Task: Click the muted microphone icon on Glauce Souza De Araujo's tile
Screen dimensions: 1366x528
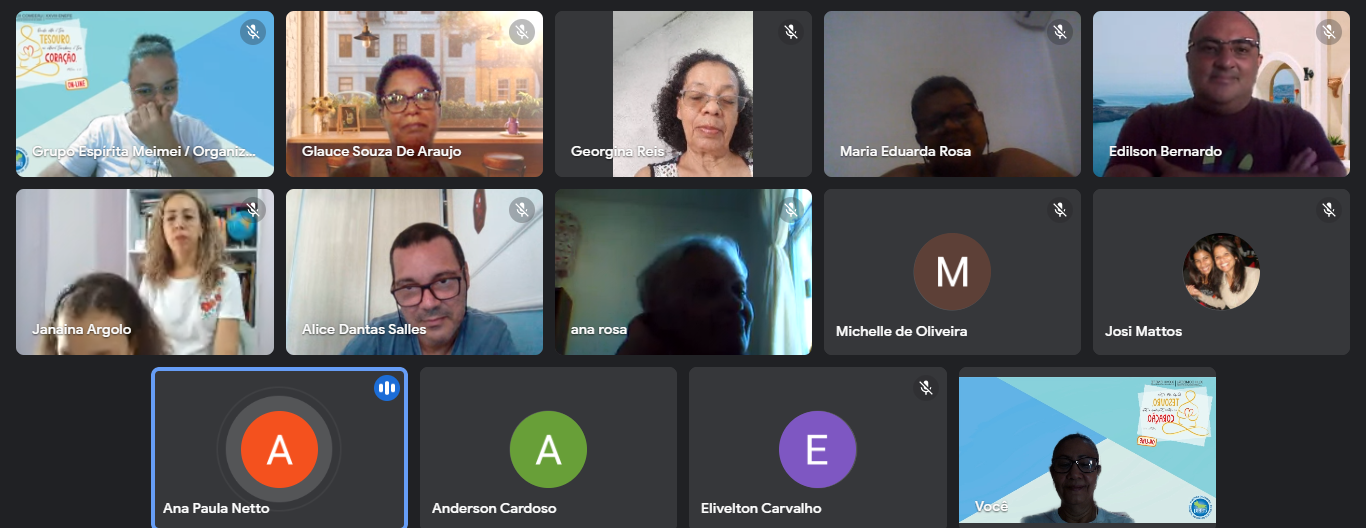Action: pos(522,32)
